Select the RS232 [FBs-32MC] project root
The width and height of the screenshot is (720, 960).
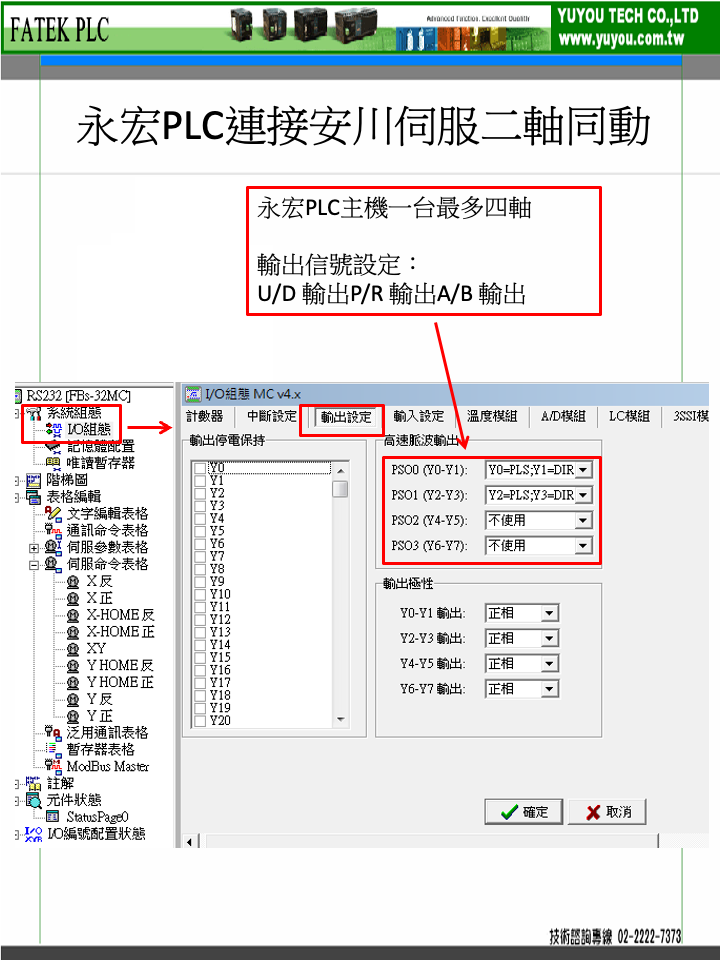click(x=77, y=396)
